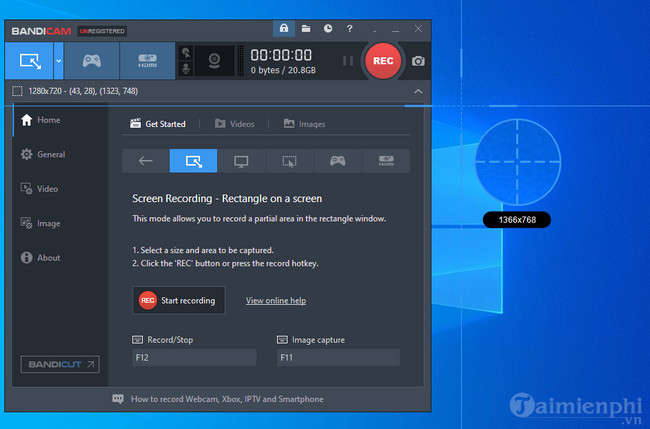Select fullscreen monitor mode in strip

(241, 161)
